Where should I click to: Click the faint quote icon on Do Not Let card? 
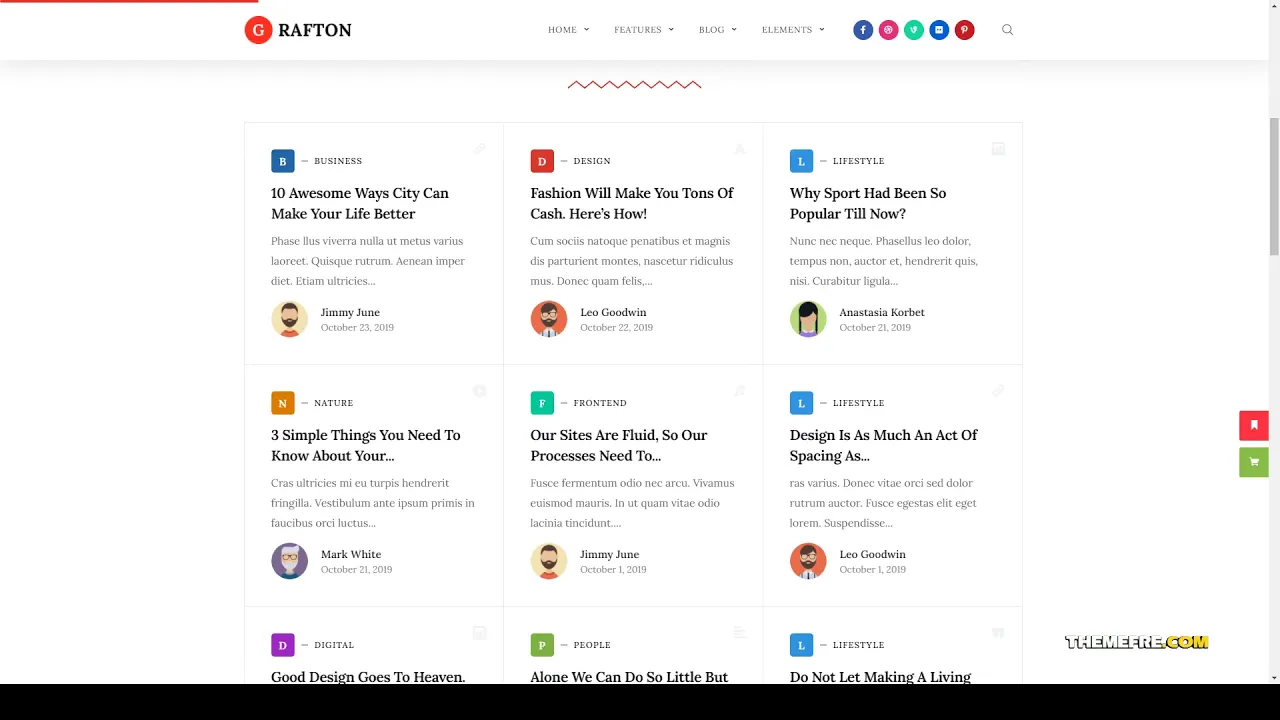(998, 633)
